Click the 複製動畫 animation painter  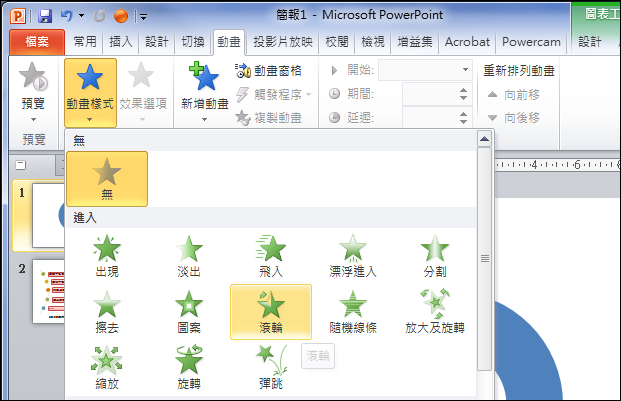click(x=269, y=118)
